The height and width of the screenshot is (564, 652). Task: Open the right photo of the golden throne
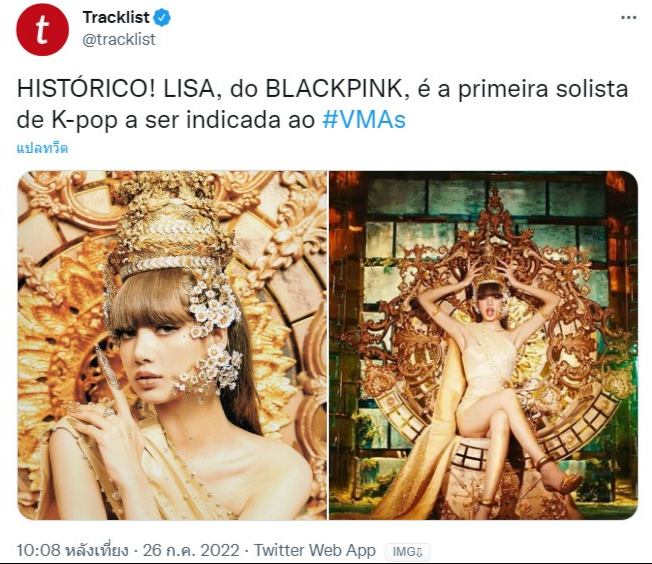coord(484,345)
